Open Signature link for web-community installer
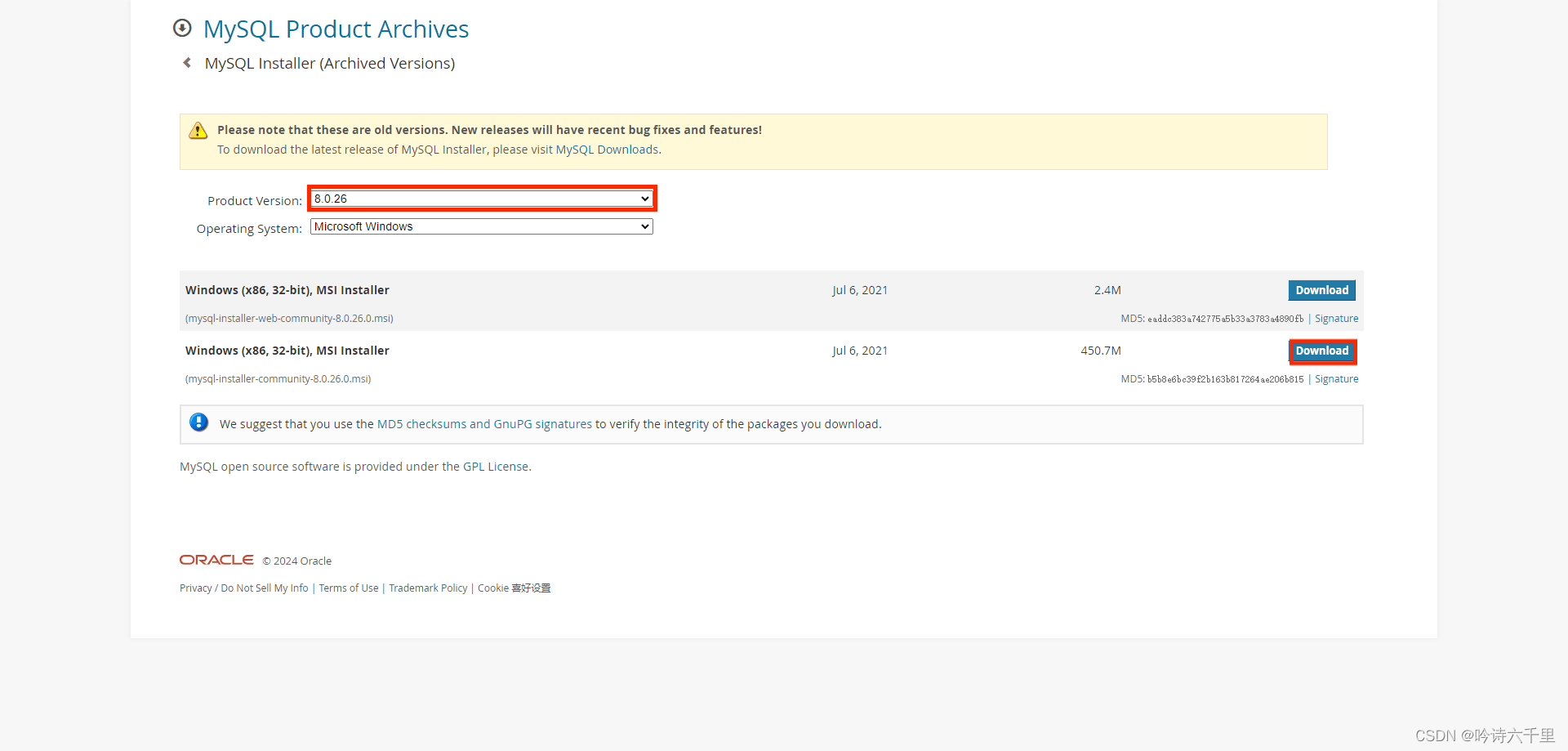This screenshot has height=751, width=1568. [x=1336, y=319]
